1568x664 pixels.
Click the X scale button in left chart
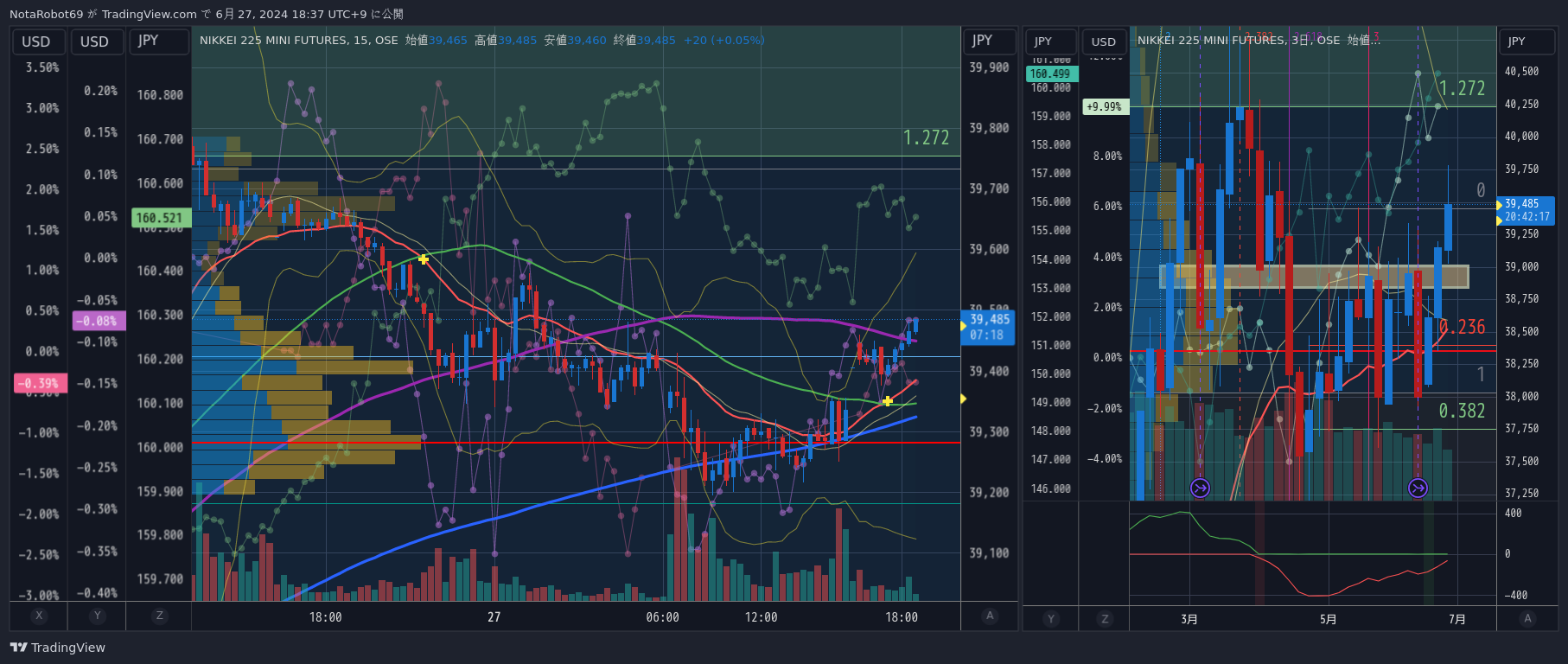coord(39,616)
